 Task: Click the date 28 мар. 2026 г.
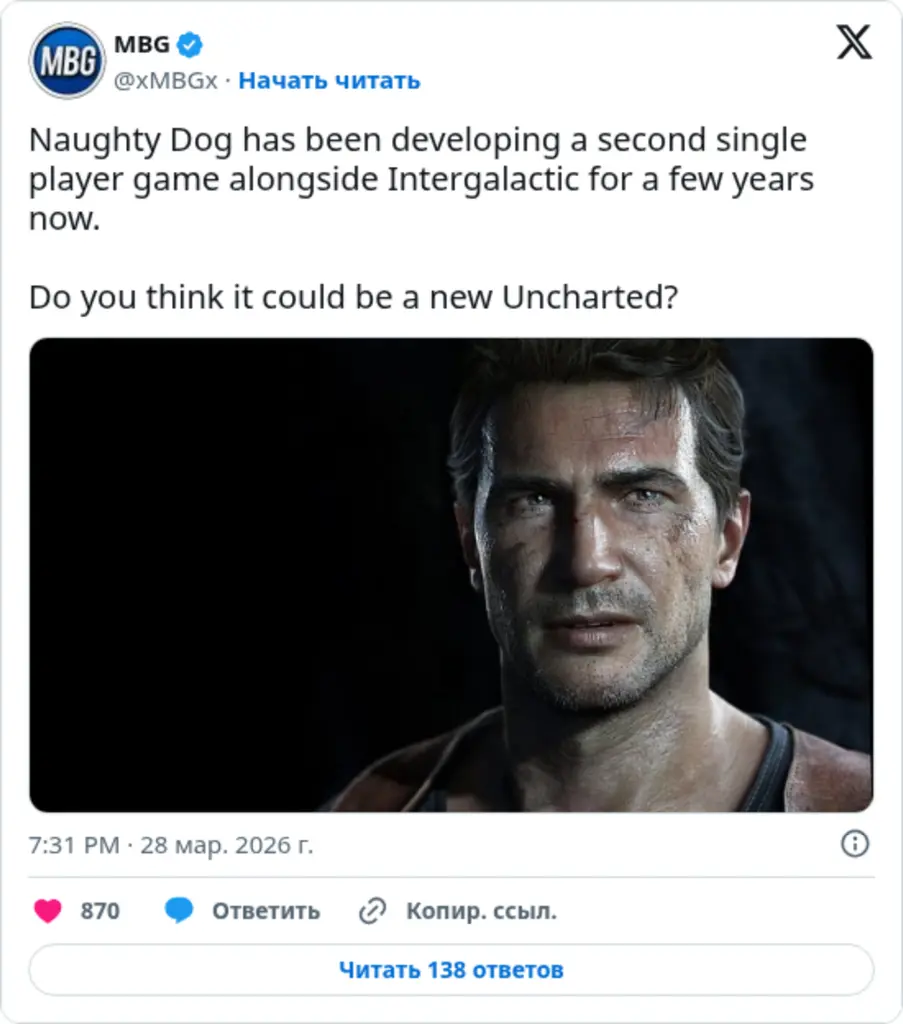tap(224, 843)
